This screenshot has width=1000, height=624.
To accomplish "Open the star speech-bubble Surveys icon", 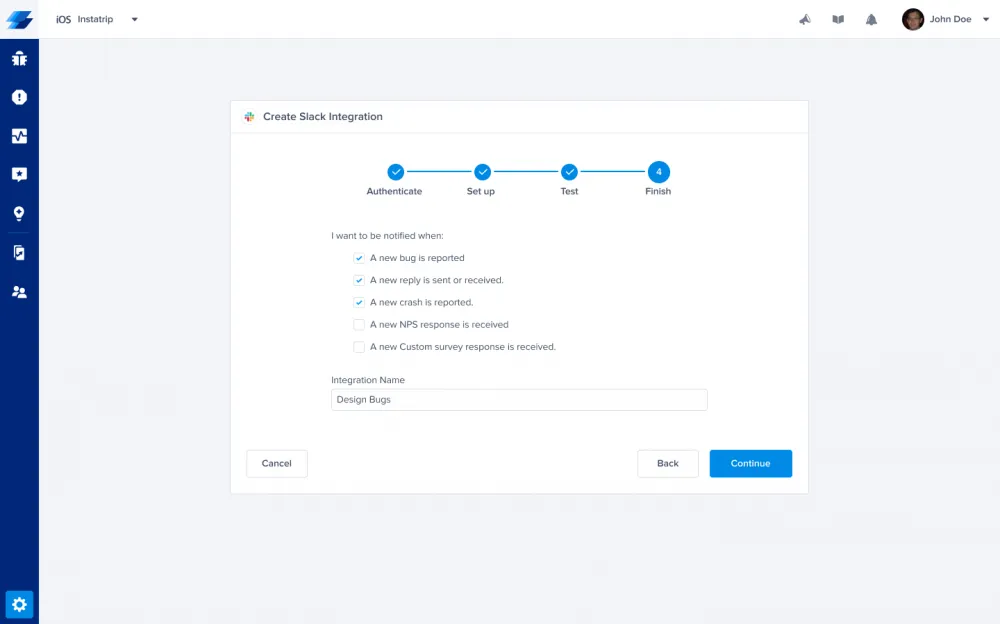I will (x=19, y=174).
